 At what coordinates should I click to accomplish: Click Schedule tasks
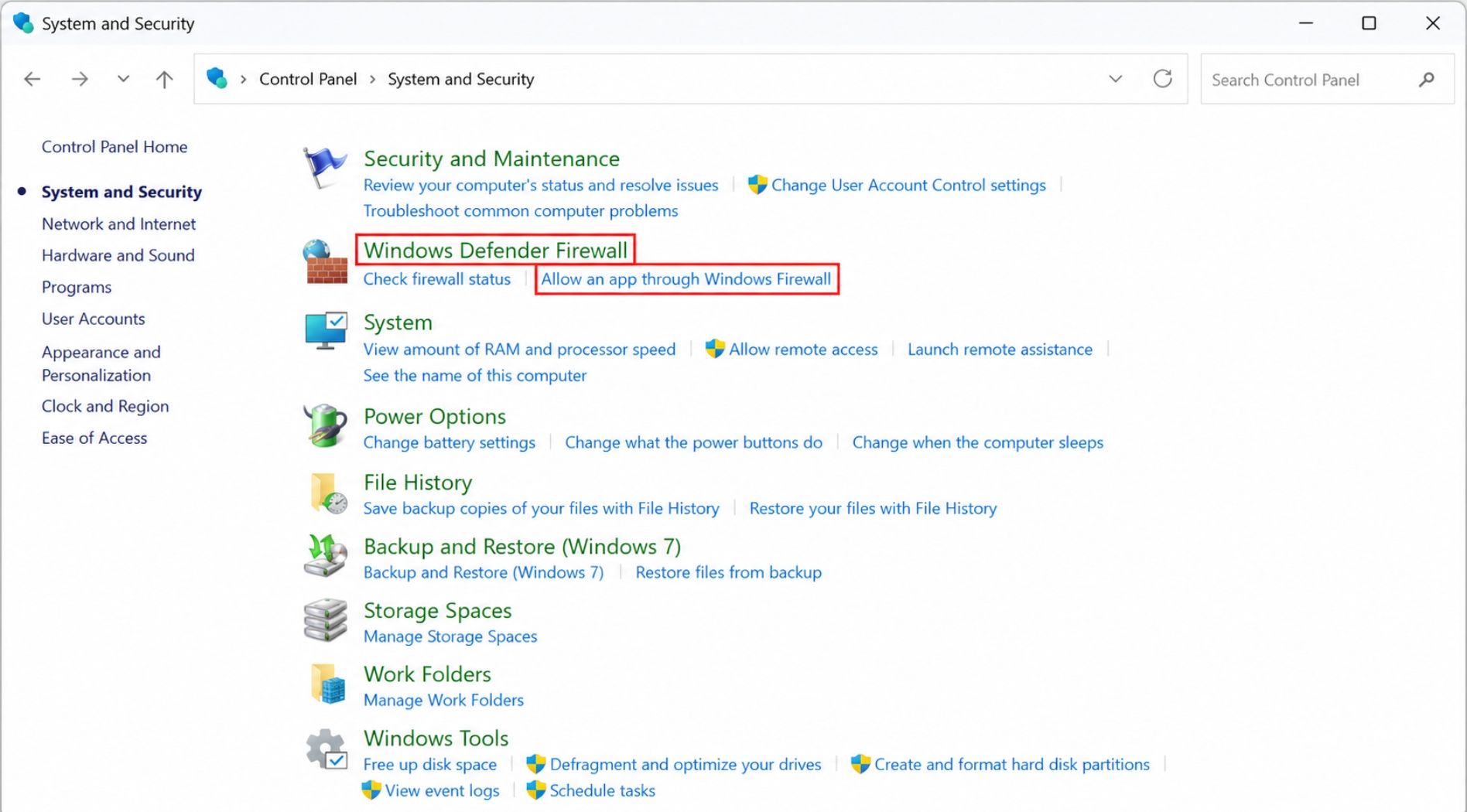[x=602, y=790]
